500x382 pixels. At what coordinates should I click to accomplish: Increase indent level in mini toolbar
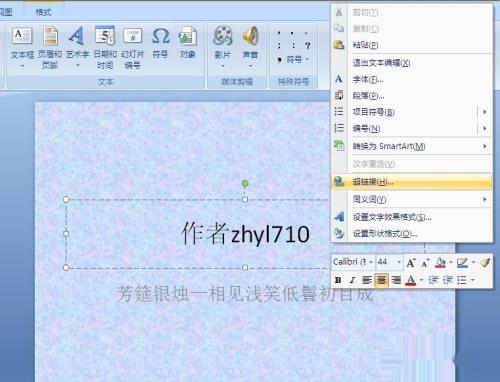click(447, 280)
